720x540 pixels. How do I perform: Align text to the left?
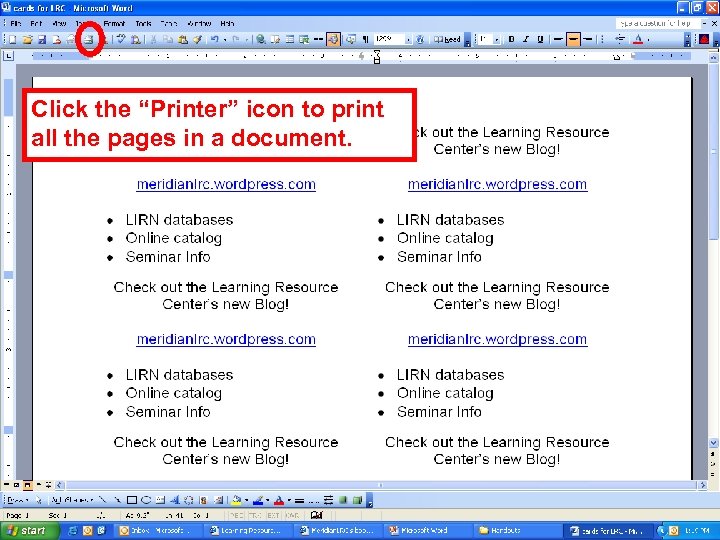(558, 39)
